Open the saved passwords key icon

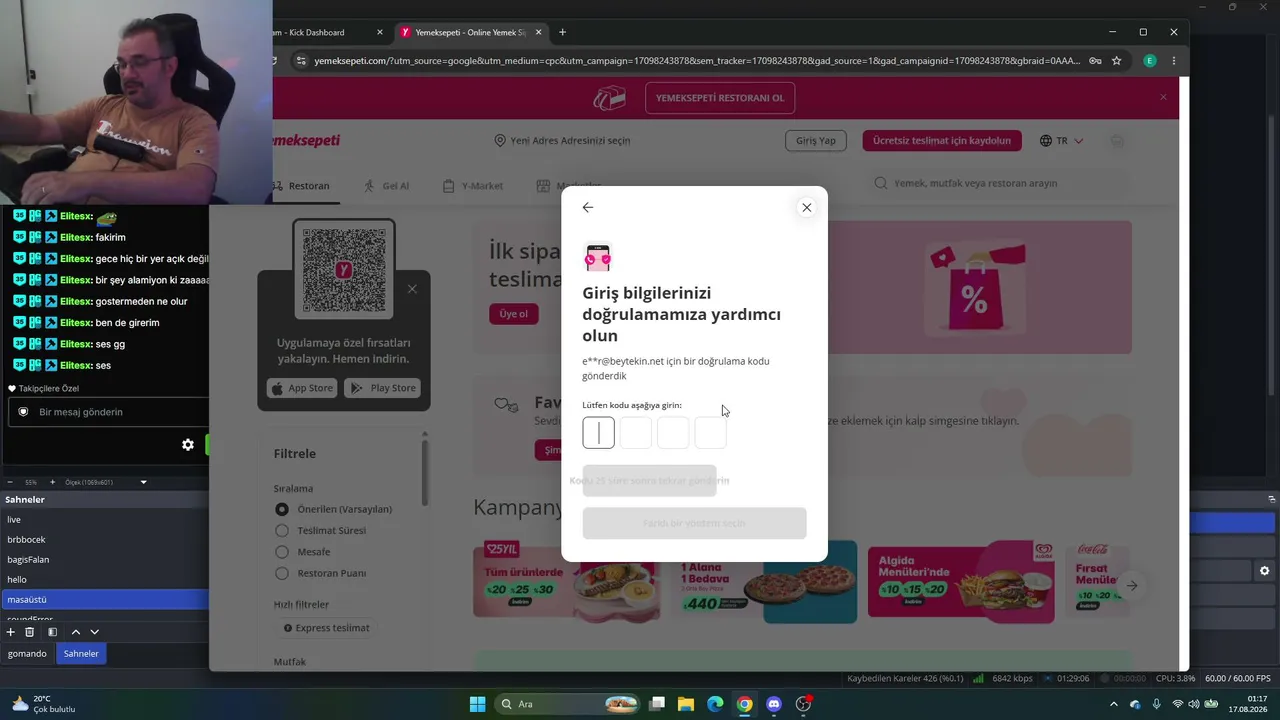[x=1095, y=61]
